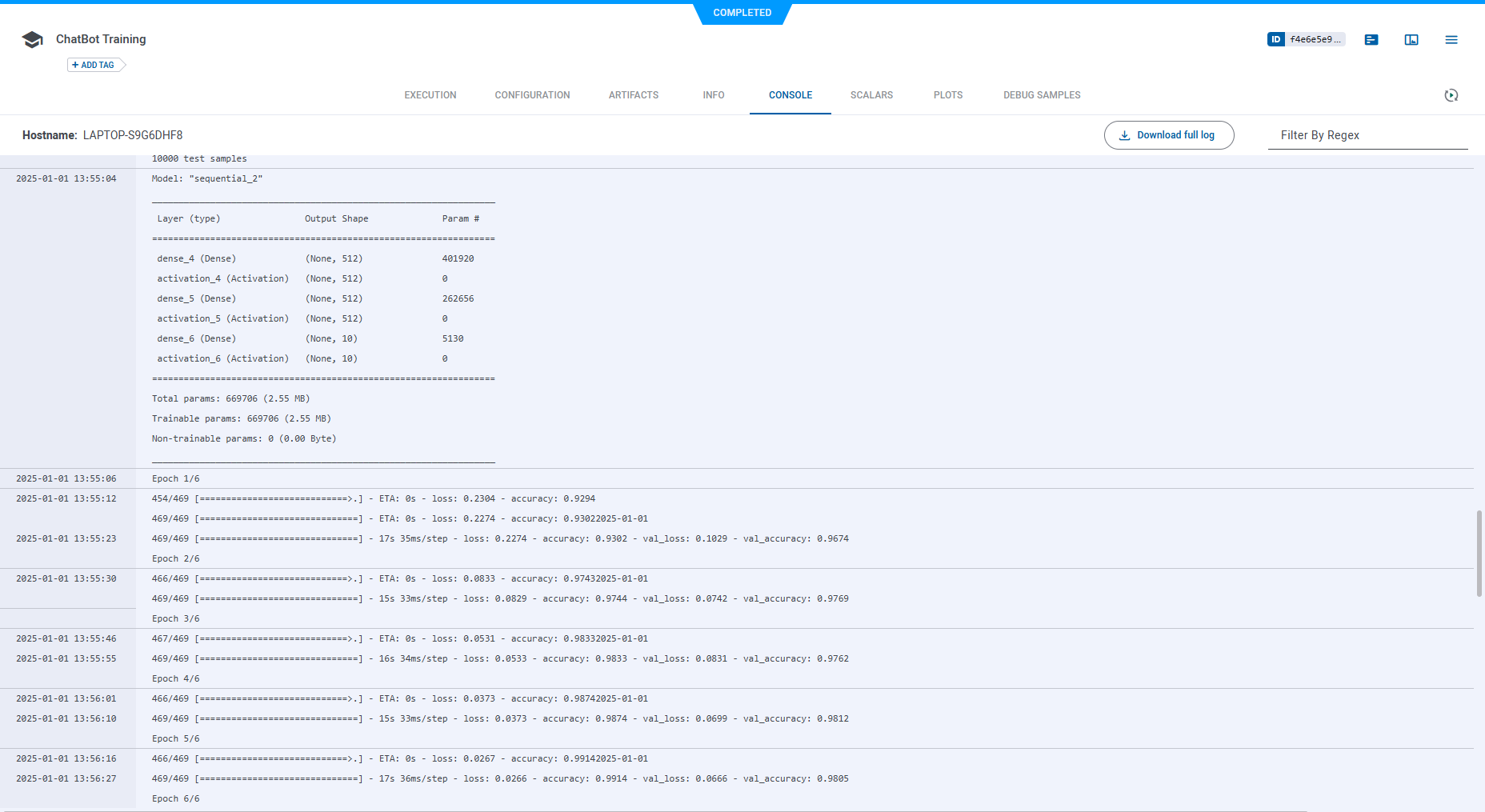This screenshot has height=812, width=1485.
Task: Open the split-view details panel icon
Action: (x=1411, y=39)
